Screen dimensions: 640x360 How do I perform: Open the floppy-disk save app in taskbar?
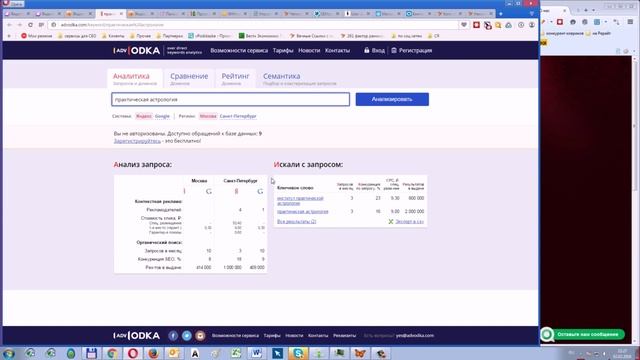point(91,353)
